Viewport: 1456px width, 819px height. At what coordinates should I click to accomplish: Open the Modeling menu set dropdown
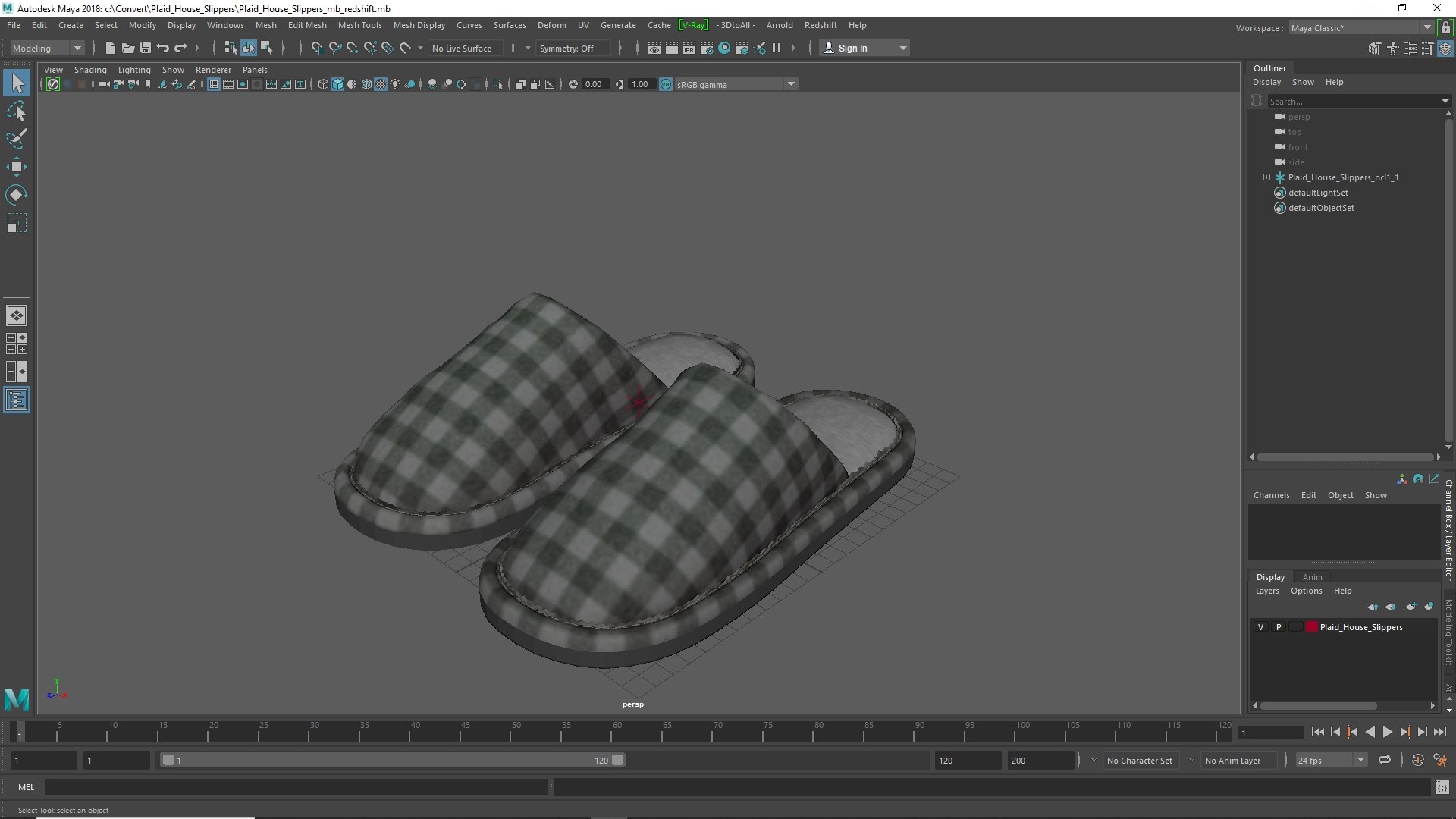(x=47, y=48)
